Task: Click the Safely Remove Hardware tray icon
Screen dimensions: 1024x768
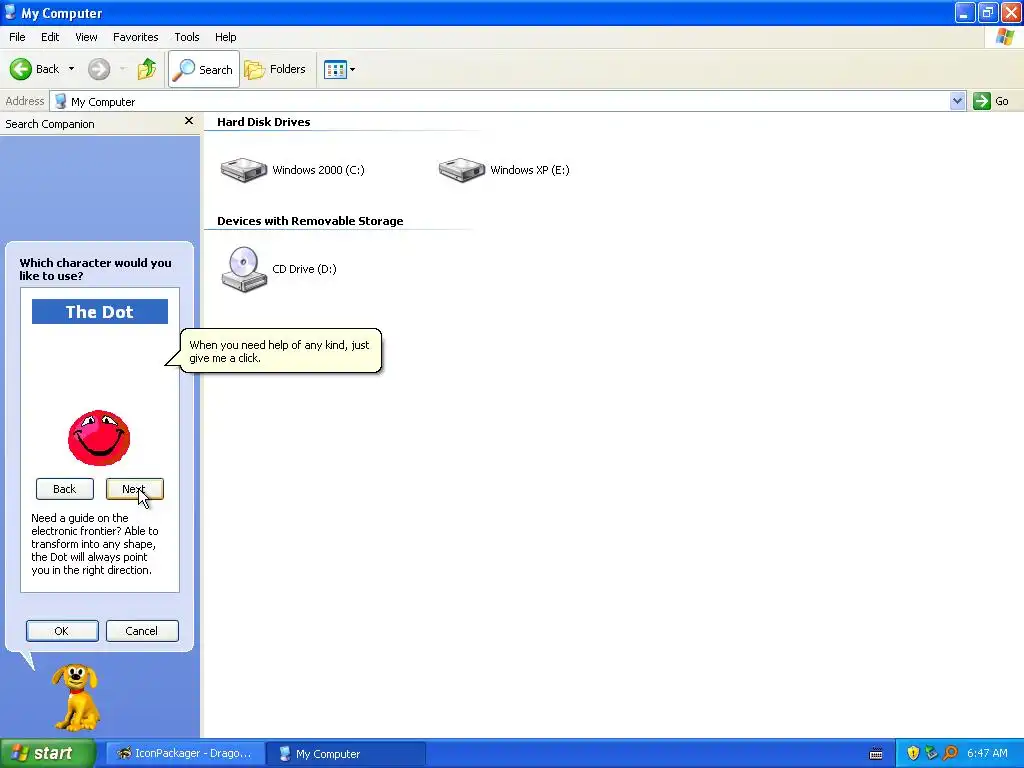Action: 932,754
